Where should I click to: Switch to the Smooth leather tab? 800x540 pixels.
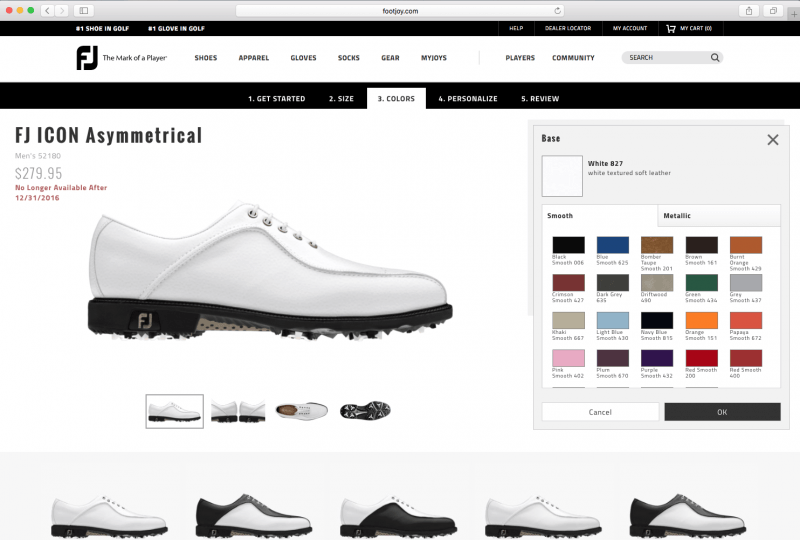point(599,216)
